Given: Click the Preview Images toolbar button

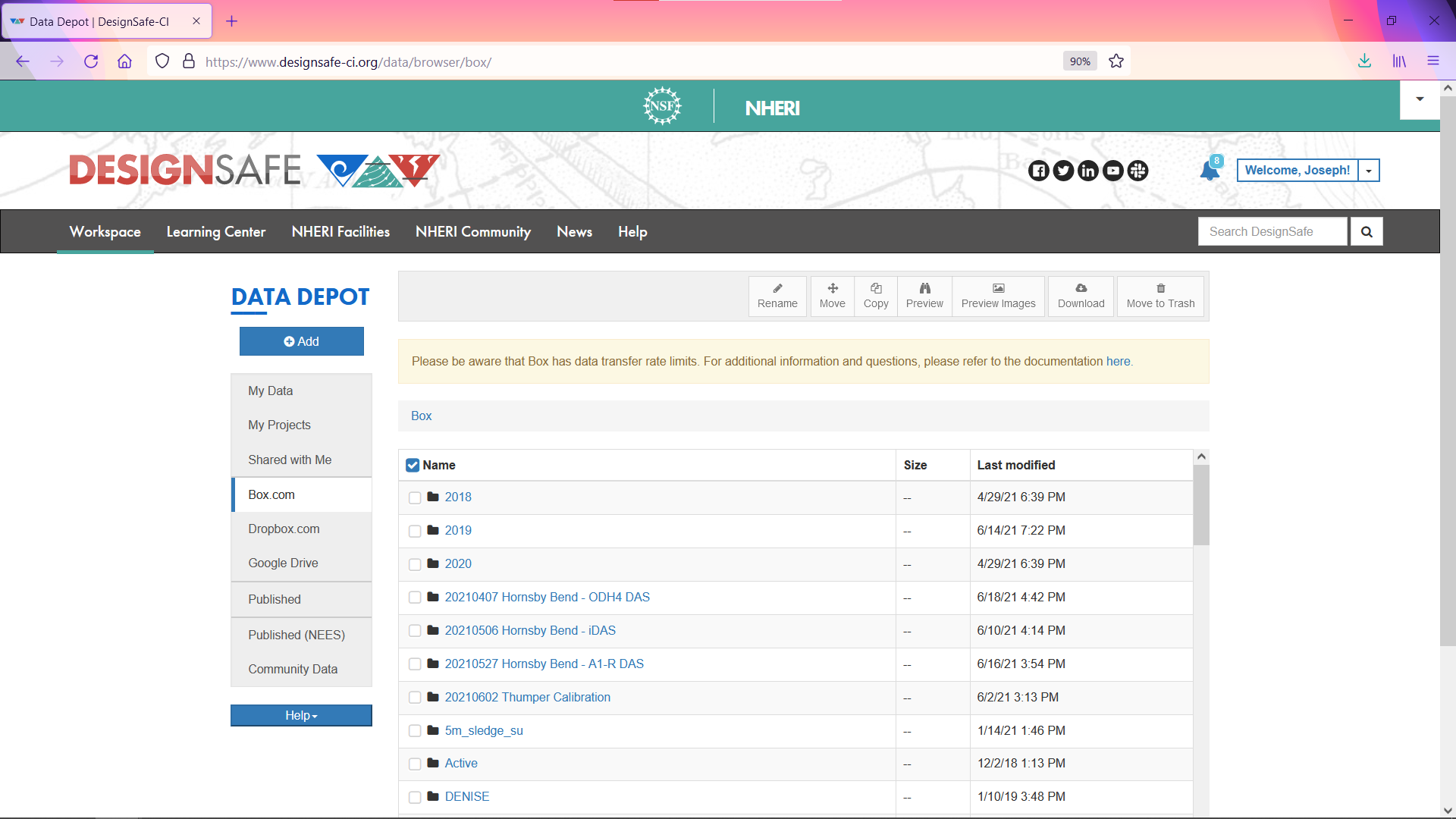Looking at the screenshot, I should (x=998, y=296).
